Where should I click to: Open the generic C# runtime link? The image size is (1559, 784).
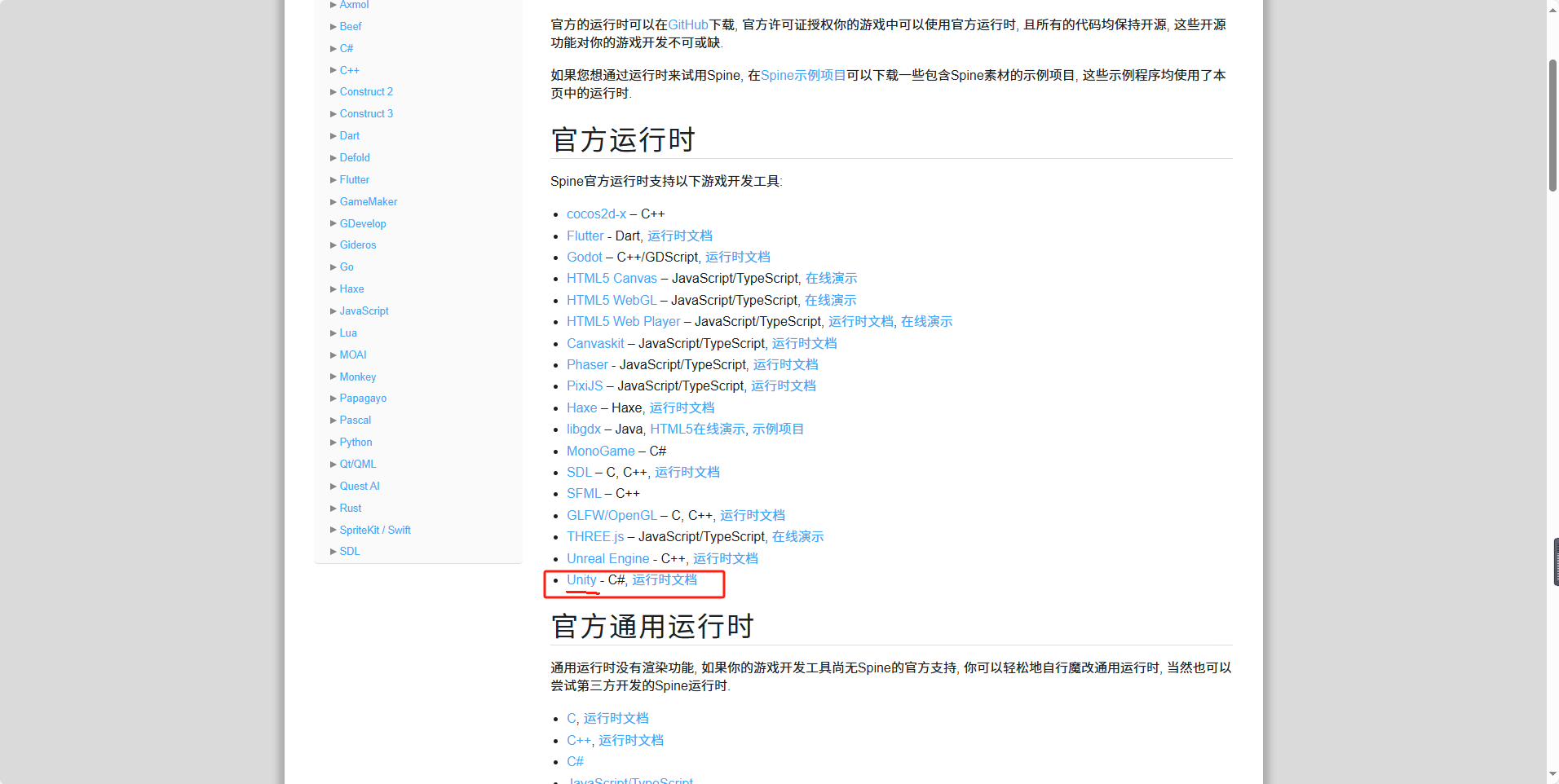pyautogui.click(x=575, y=761)
